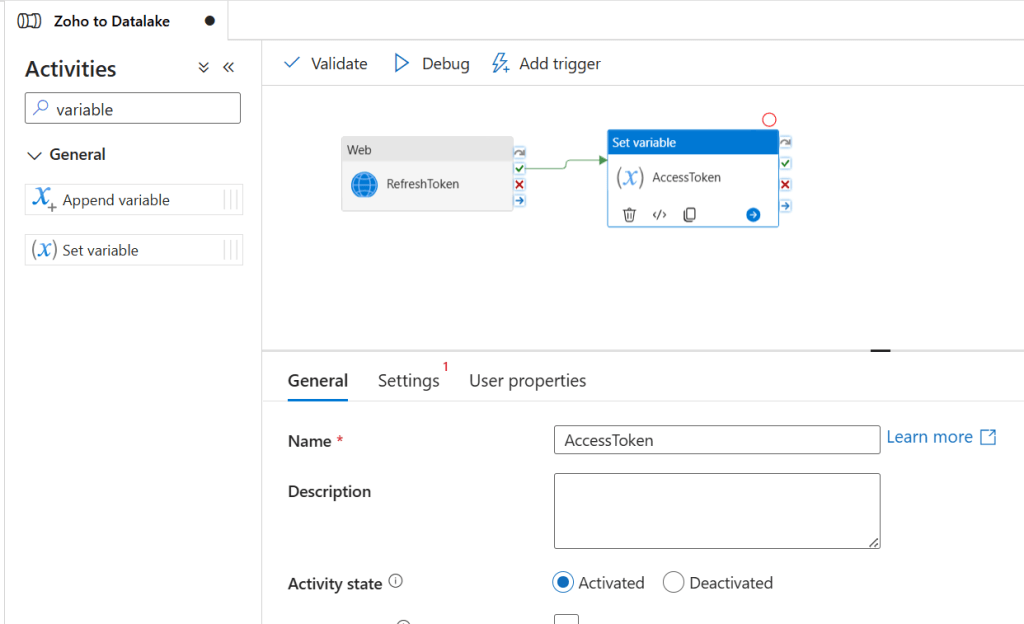Select the Activated radio button
Screen dimensions: 1024x624
(x=563, y=583)
